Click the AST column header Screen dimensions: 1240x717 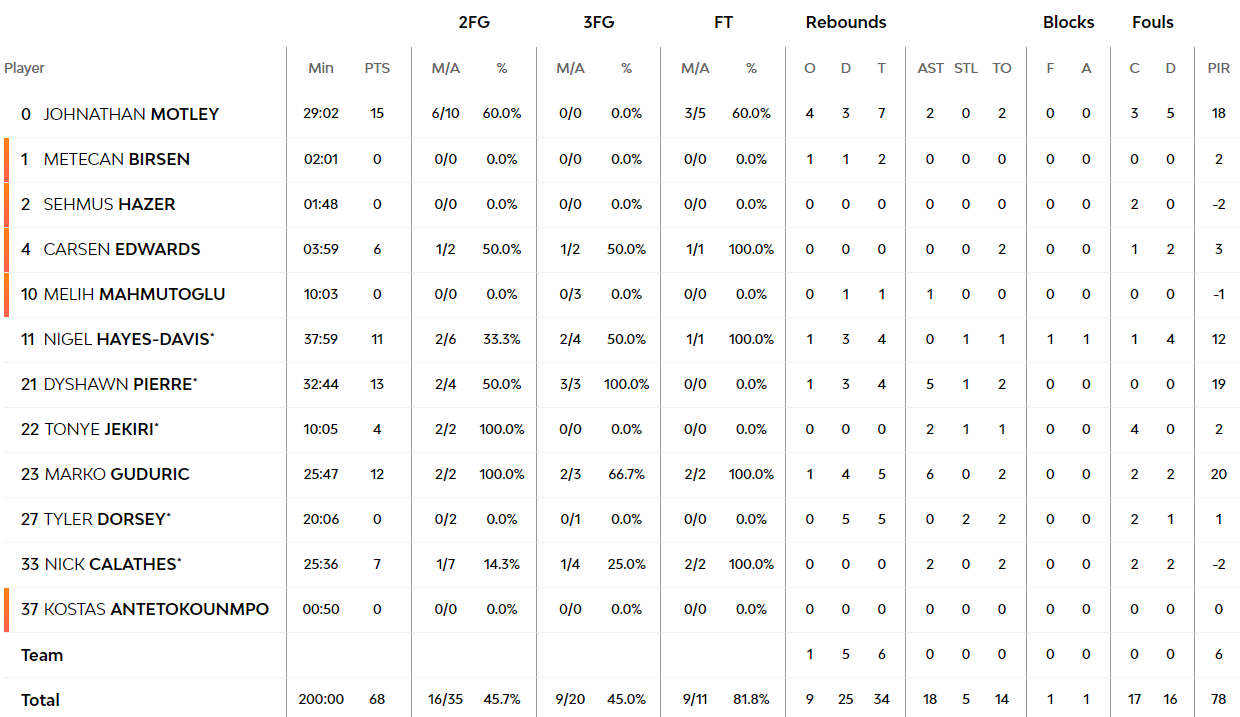click(930, 68)
